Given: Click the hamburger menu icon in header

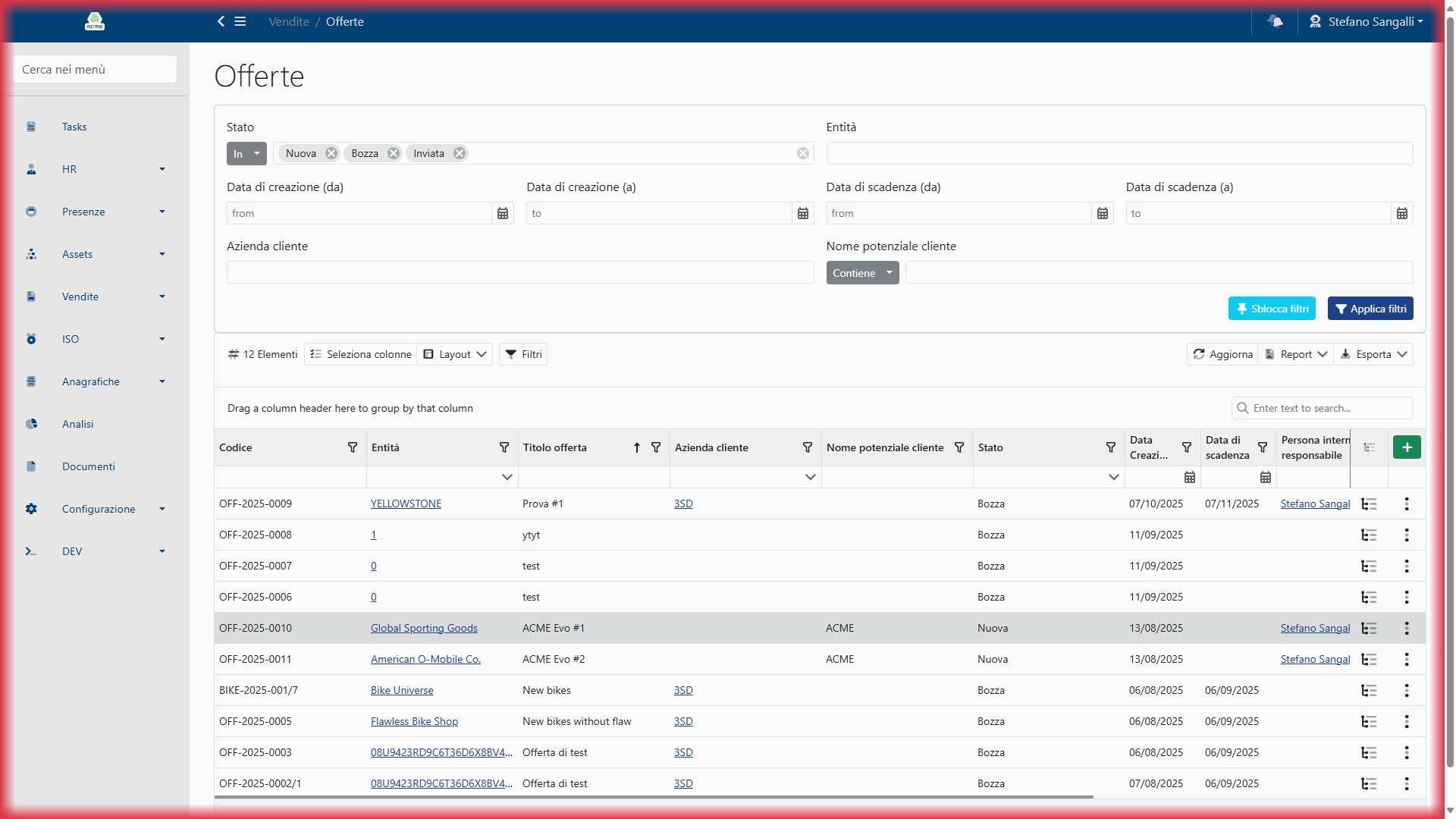Looking at the screenshot, I should (240, 21).
